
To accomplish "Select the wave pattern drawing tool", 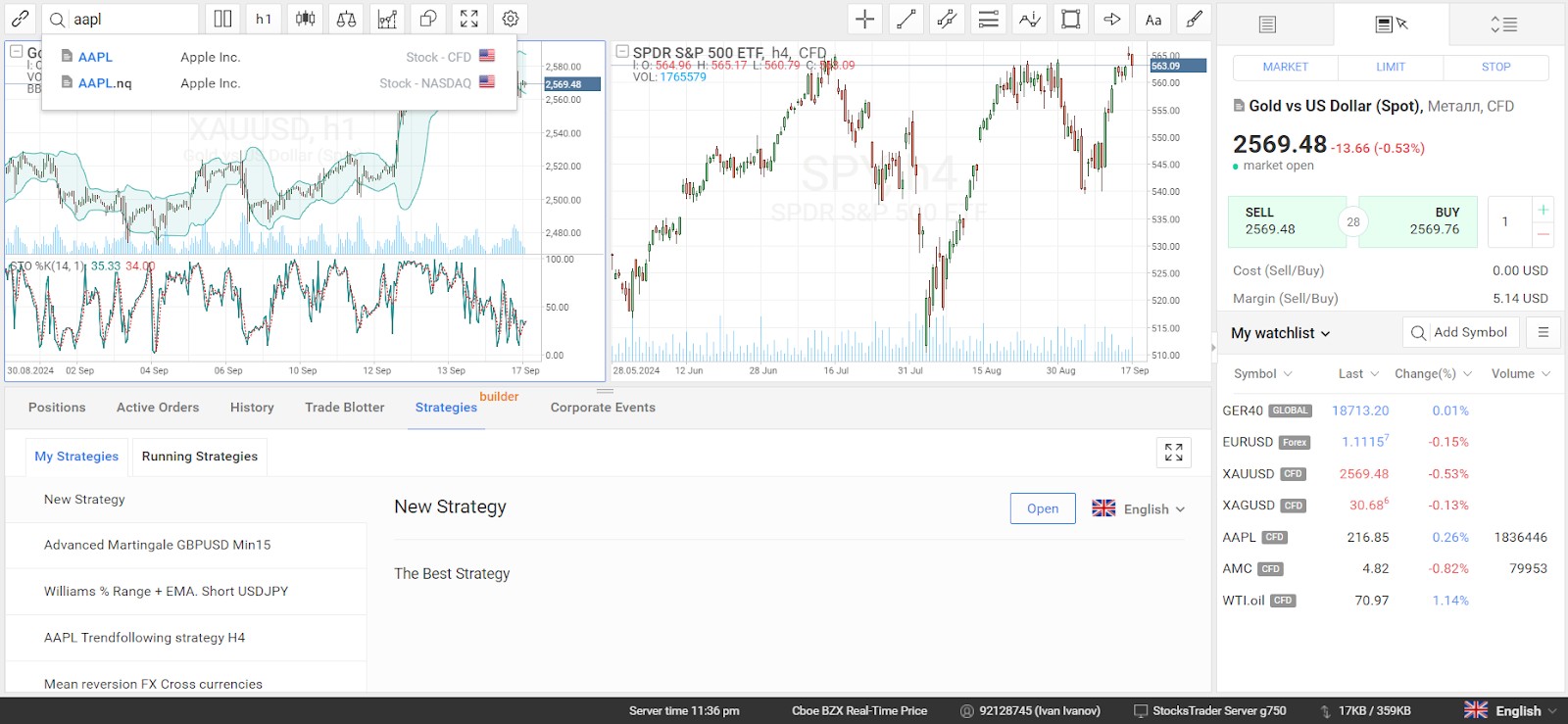I will coord(1029,19).
